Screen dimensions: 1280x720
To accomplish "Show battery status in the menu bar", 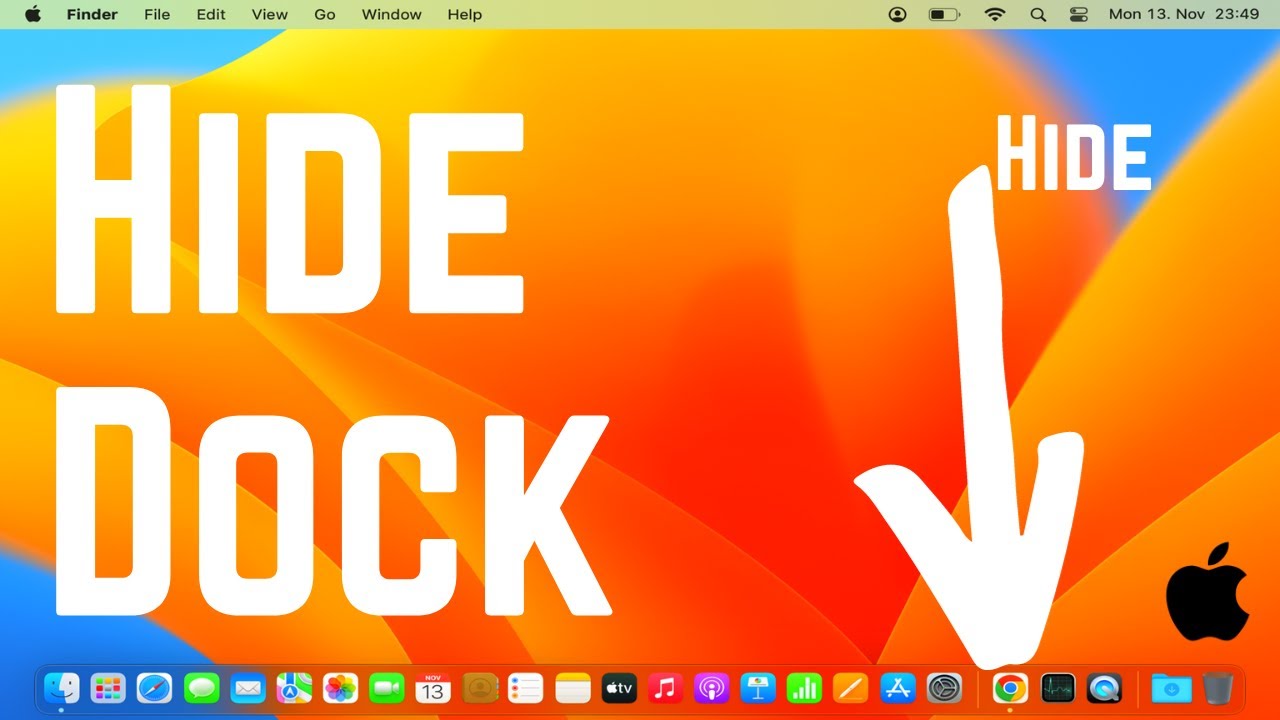I will [x=944, y=14].
